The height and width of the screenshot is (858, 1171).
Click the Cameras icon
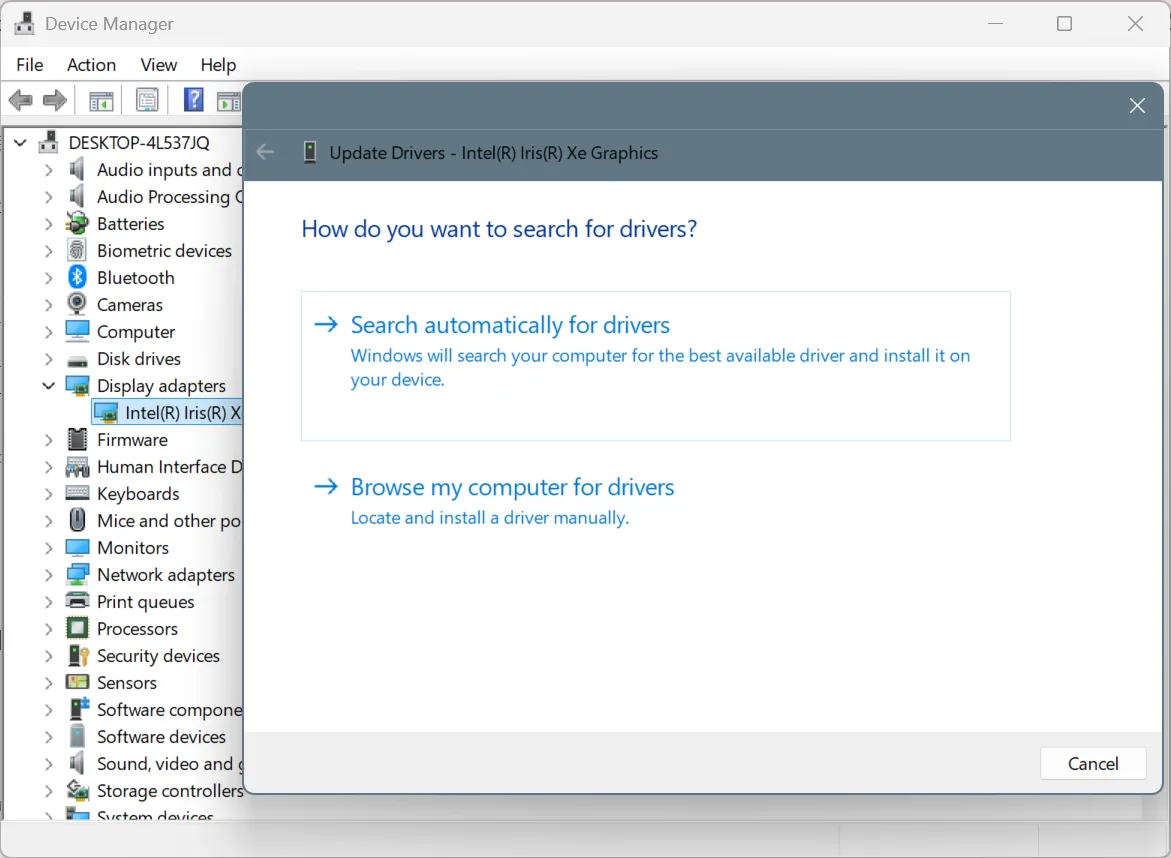(x=77, y=304)
